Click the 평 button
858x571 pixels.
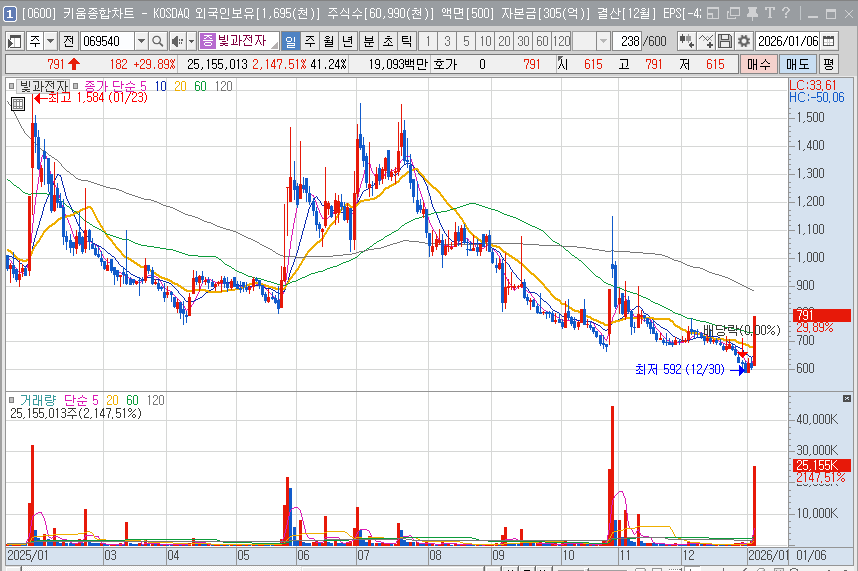tap(828, 65)
